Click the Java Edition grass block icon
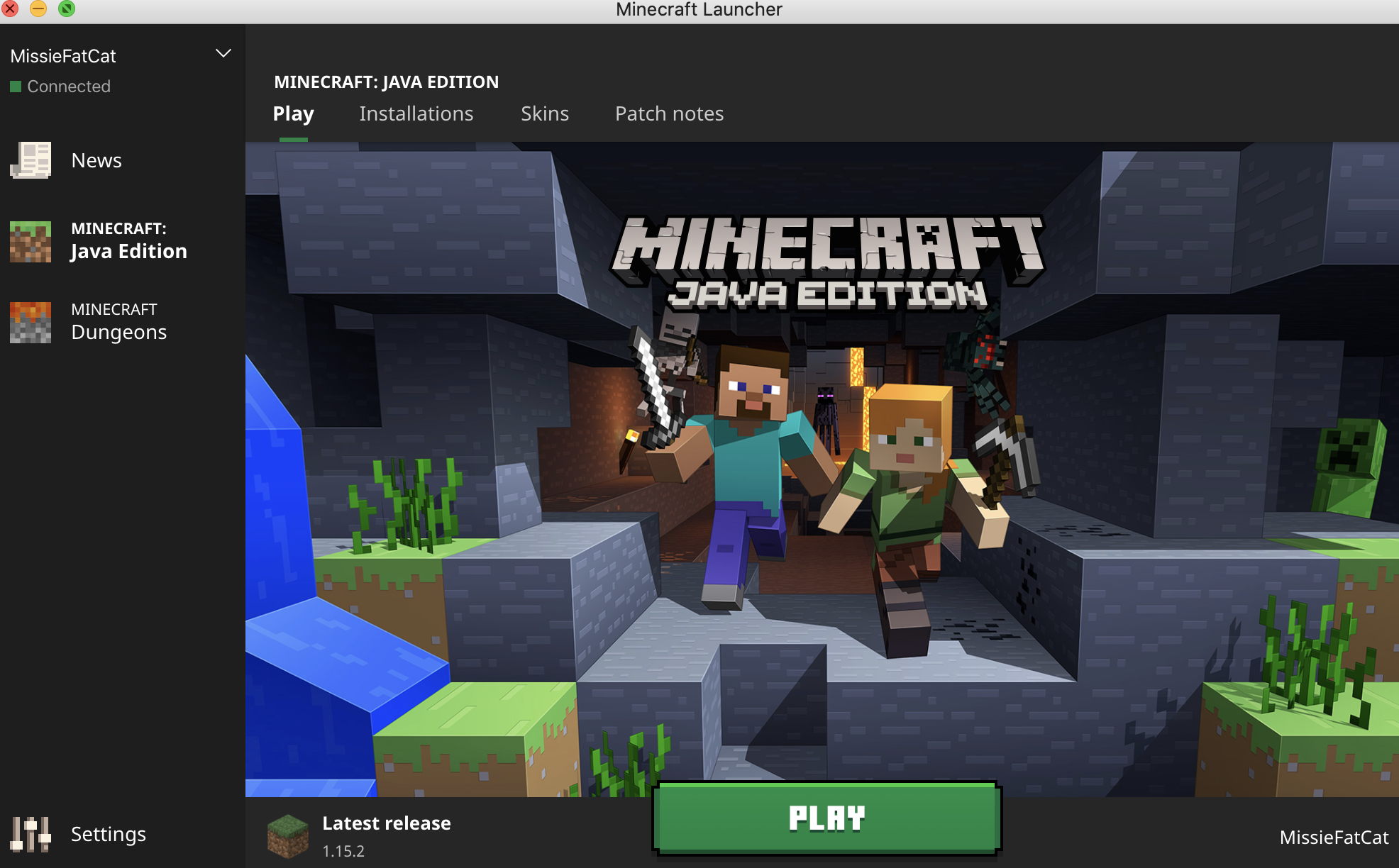 (31, 241)
